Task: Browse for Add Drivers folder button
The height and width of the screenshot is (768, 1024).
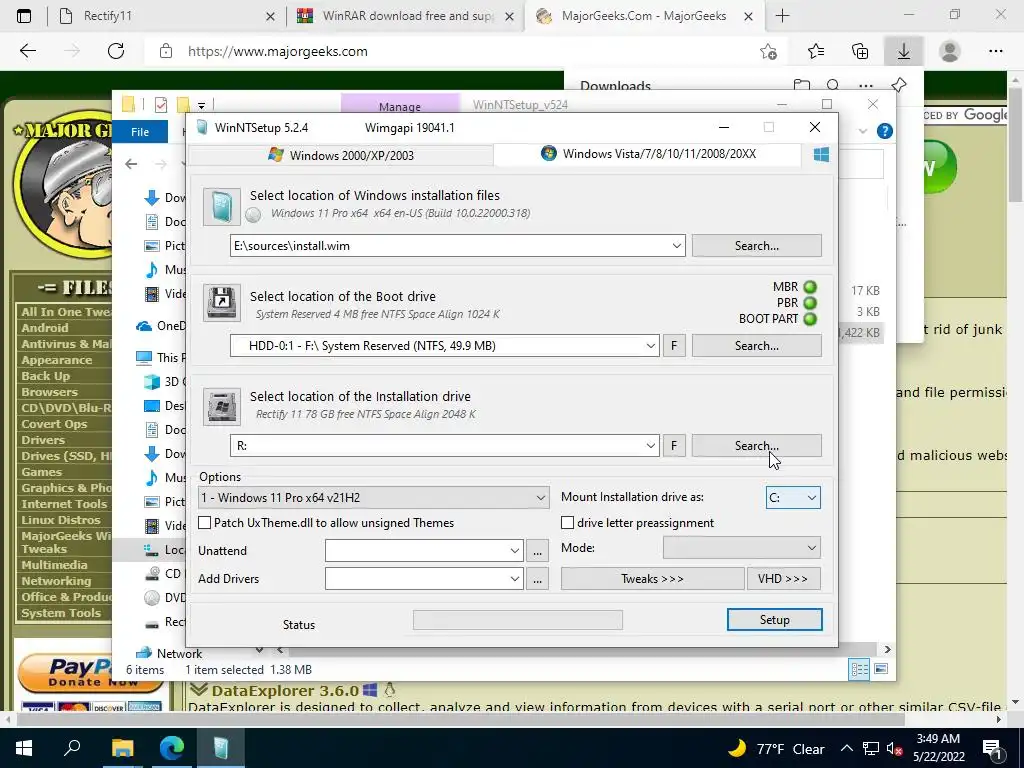Action: click(x=537, y=579)
